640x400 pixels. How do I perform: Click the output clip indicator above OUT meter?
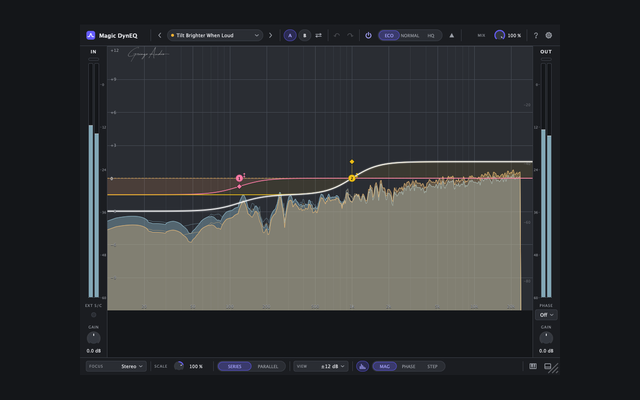click(546, 59)
